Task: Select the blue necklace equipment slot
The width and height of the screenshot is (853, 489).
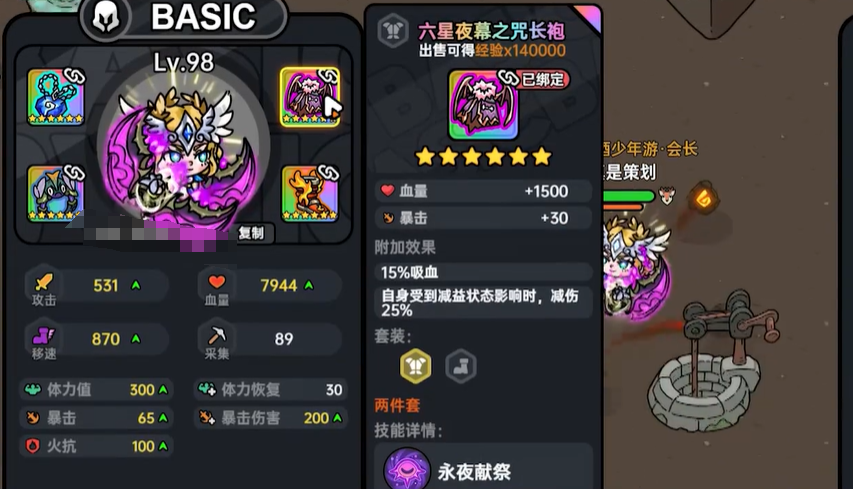Action: 56,97
